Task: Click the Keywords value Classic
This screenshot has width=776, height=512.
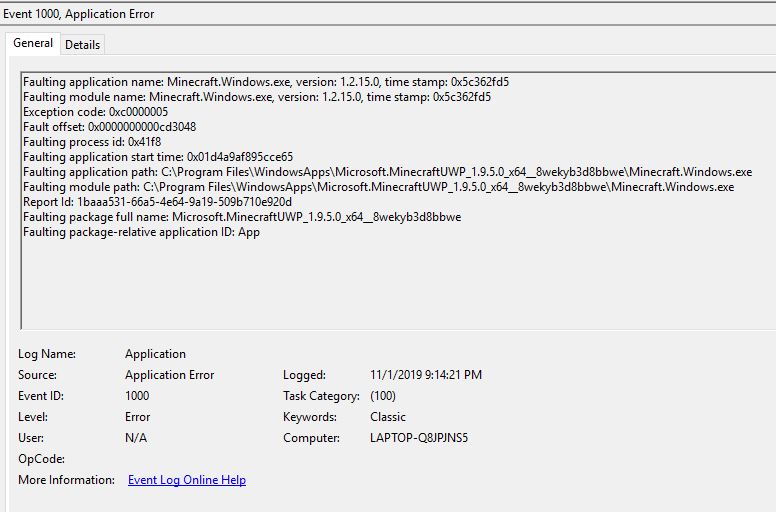Action: tap(388, 417)
